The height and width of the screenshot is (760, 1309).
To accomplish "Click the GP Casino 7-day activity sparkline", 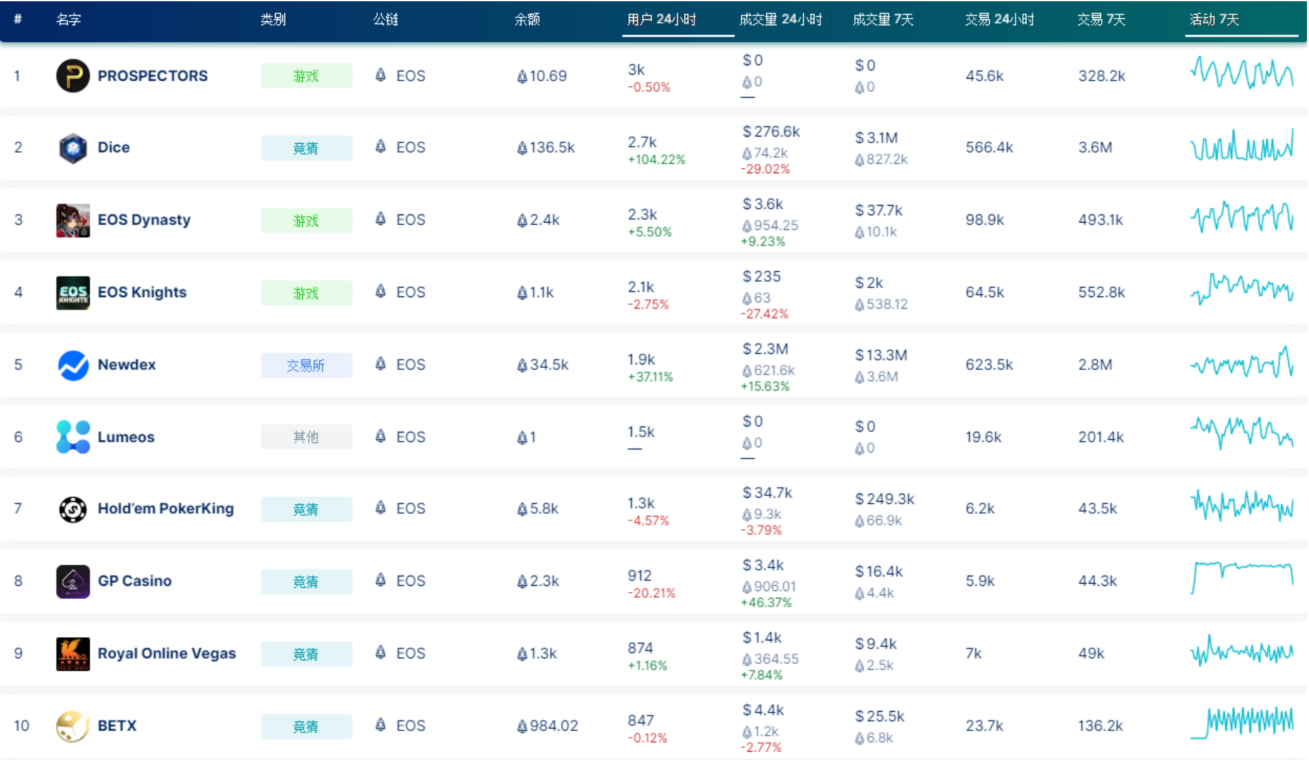I will (1242, 576).
